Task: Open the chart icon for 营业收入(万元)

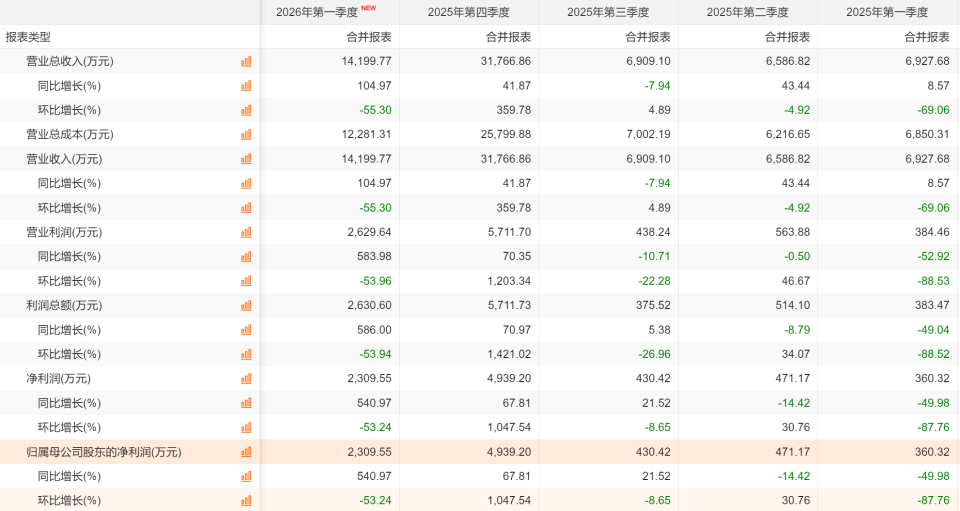Action: 246,159
